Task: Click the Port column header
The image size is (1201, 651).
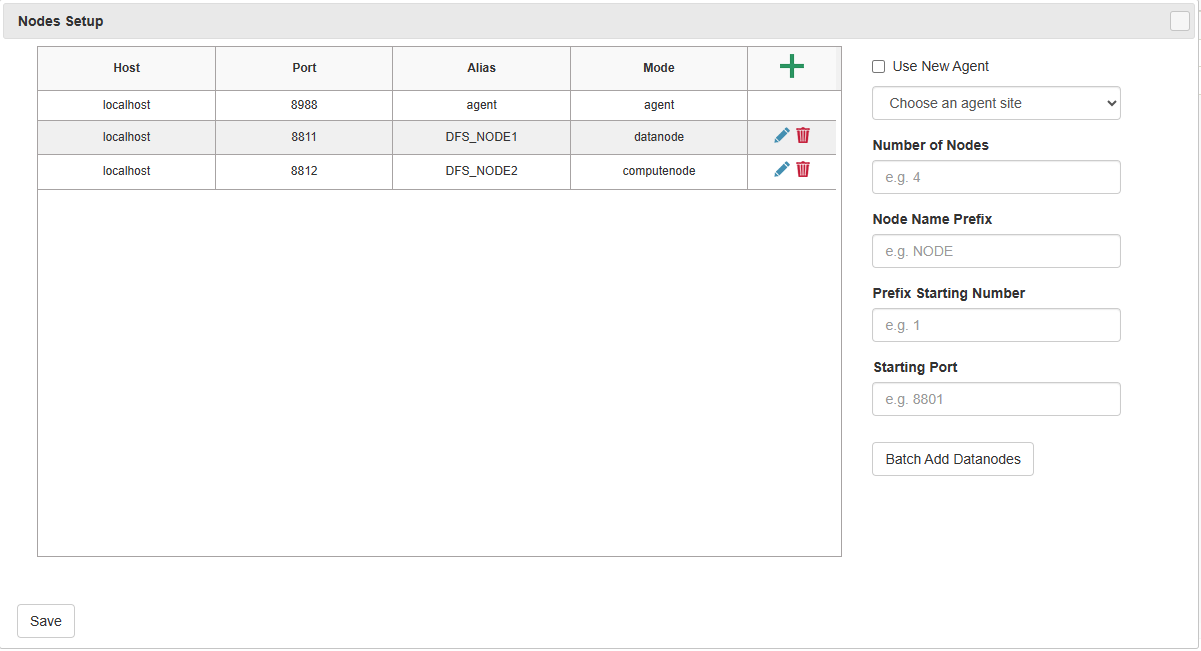Action: point(304,68)
